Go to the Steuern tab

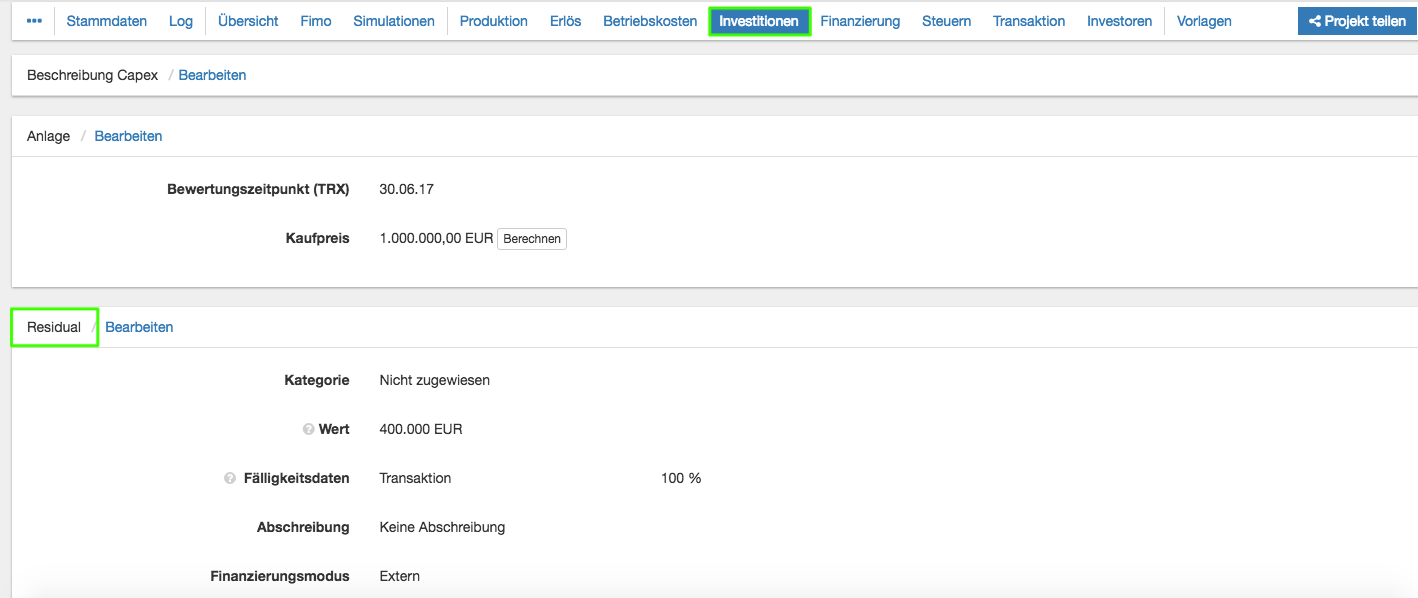946,21
